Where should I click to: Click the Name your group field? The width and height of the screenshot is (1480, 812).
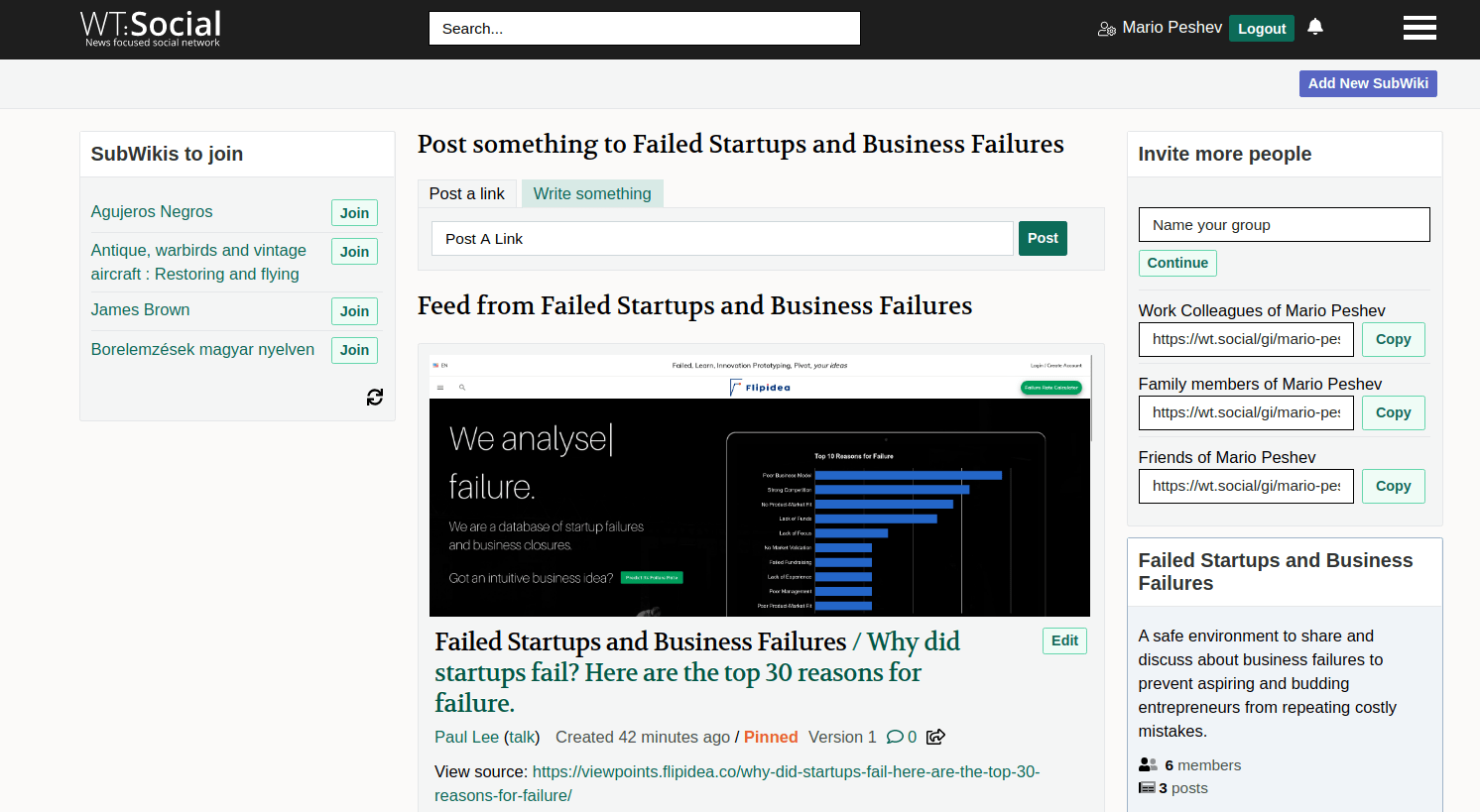click(x=1284, y=225)
